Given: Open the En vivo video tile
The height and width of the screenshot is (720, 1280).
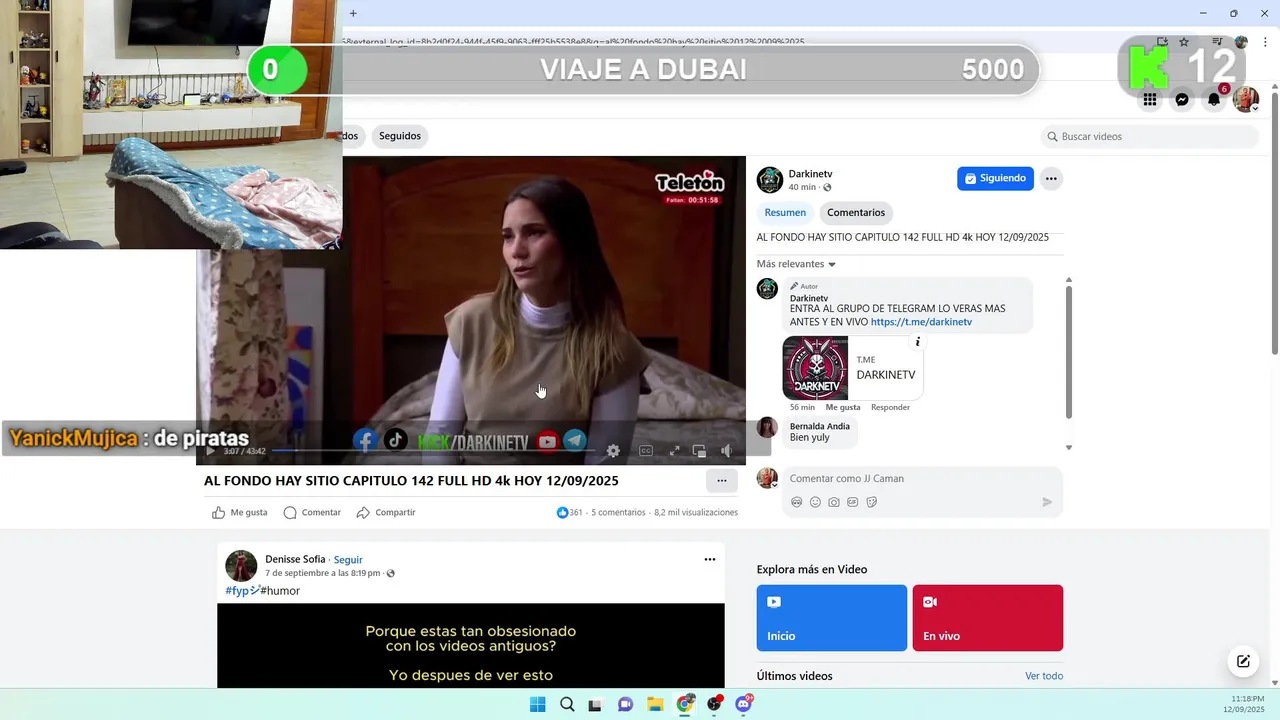Looking at the screenshot, I should tap(988, 618).
